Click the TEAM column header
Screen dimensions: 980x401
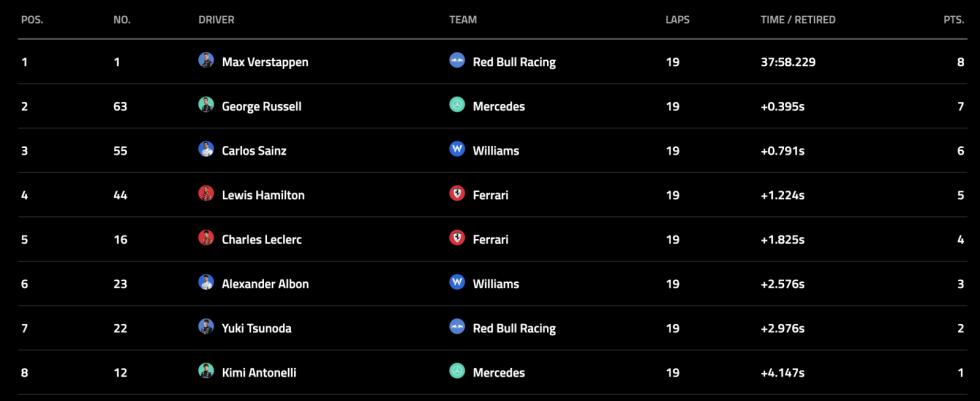click(x=463, y=20)
